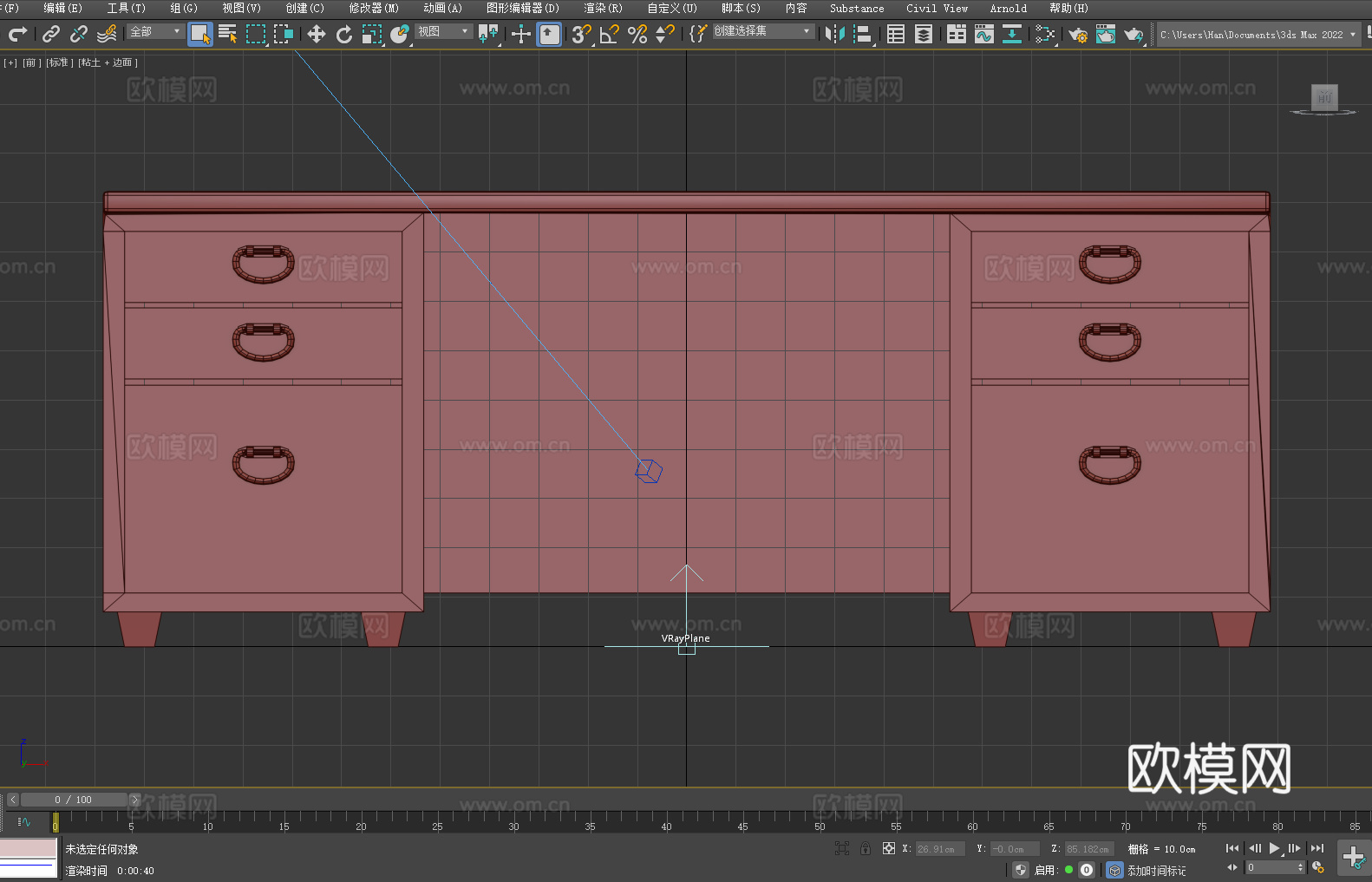Activate the Select Object tool
This screenshot has height=882, width=1372.
pyautogui.click(x=200, y=34)
